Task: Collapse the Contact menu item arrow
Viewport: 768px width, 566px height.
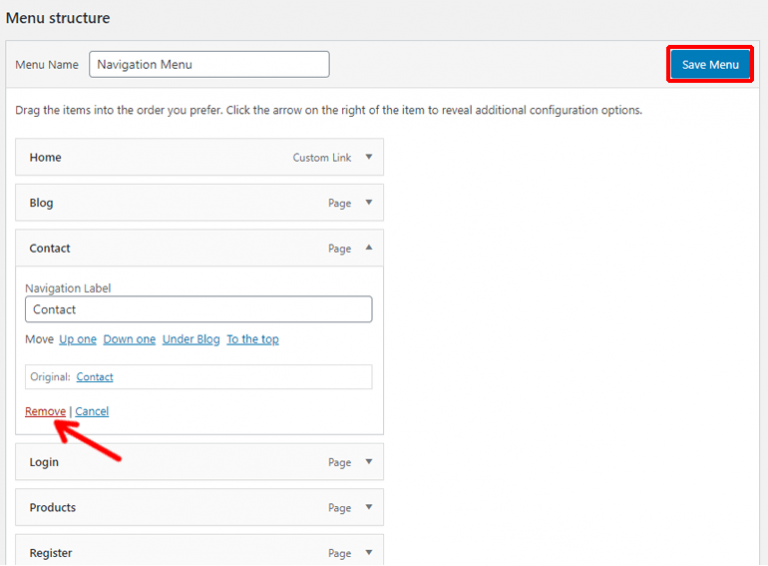Action: 368,248
